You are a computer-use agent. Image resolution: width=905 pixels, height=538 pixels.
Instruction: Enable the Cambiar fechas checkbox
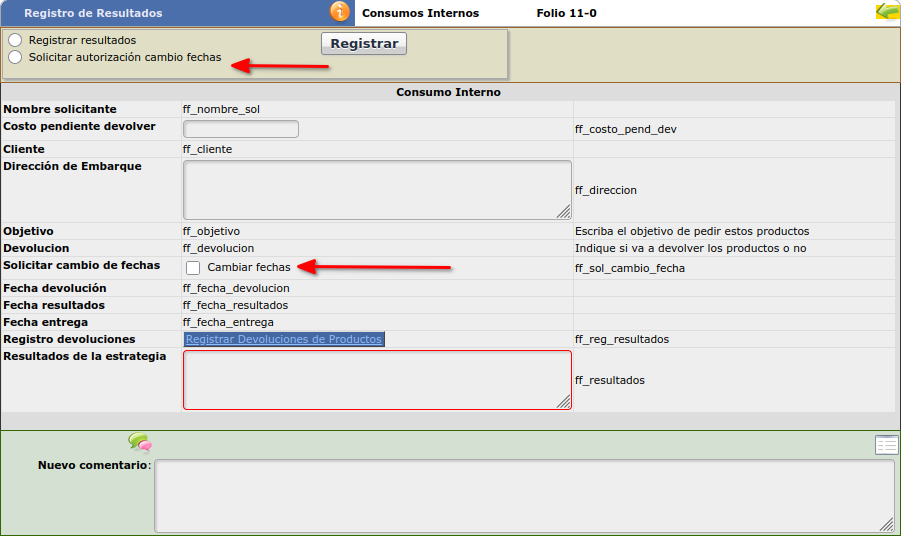[193, 268]
